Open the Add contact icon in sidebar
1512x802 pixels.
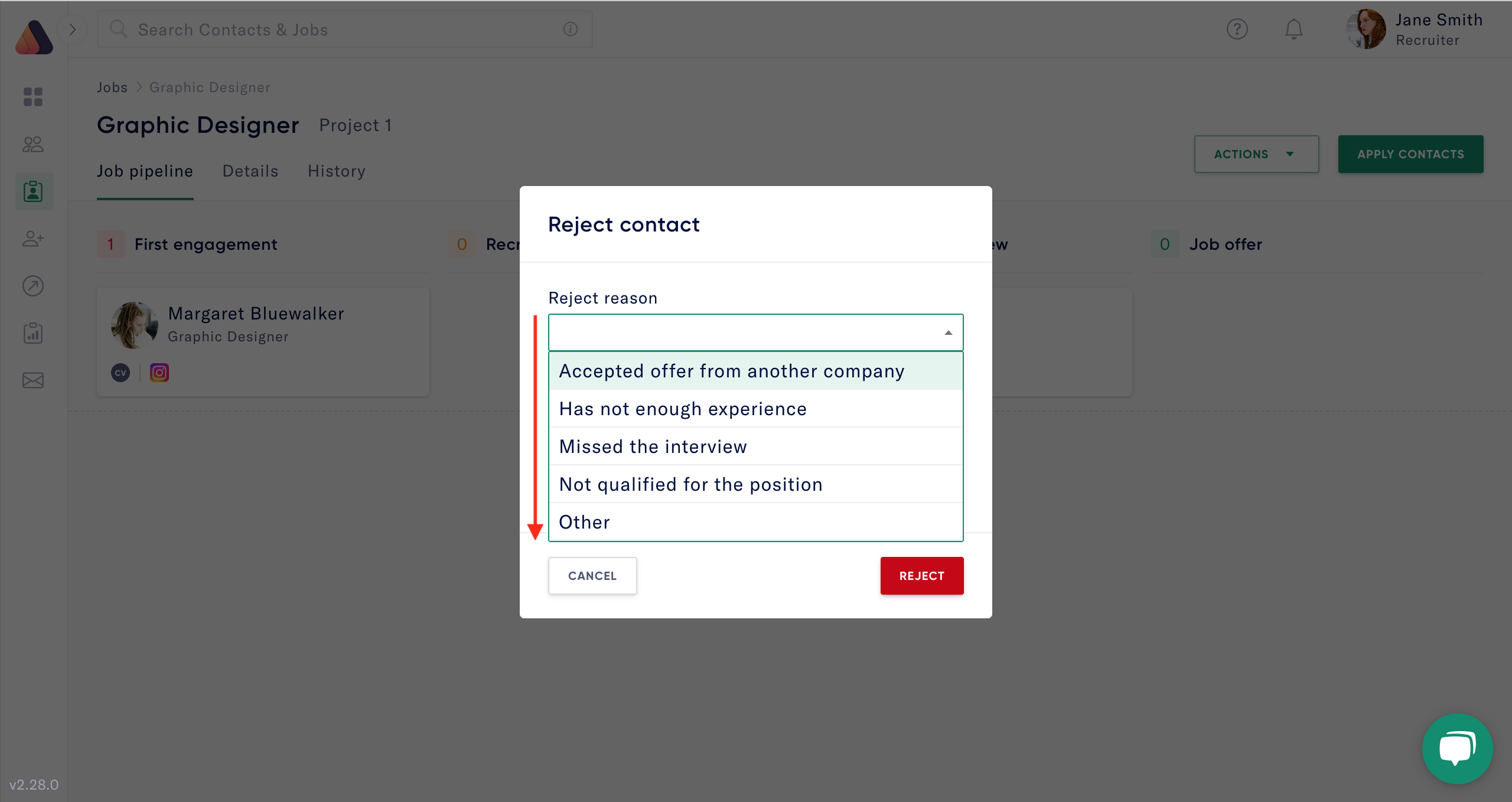pos(33,239)
